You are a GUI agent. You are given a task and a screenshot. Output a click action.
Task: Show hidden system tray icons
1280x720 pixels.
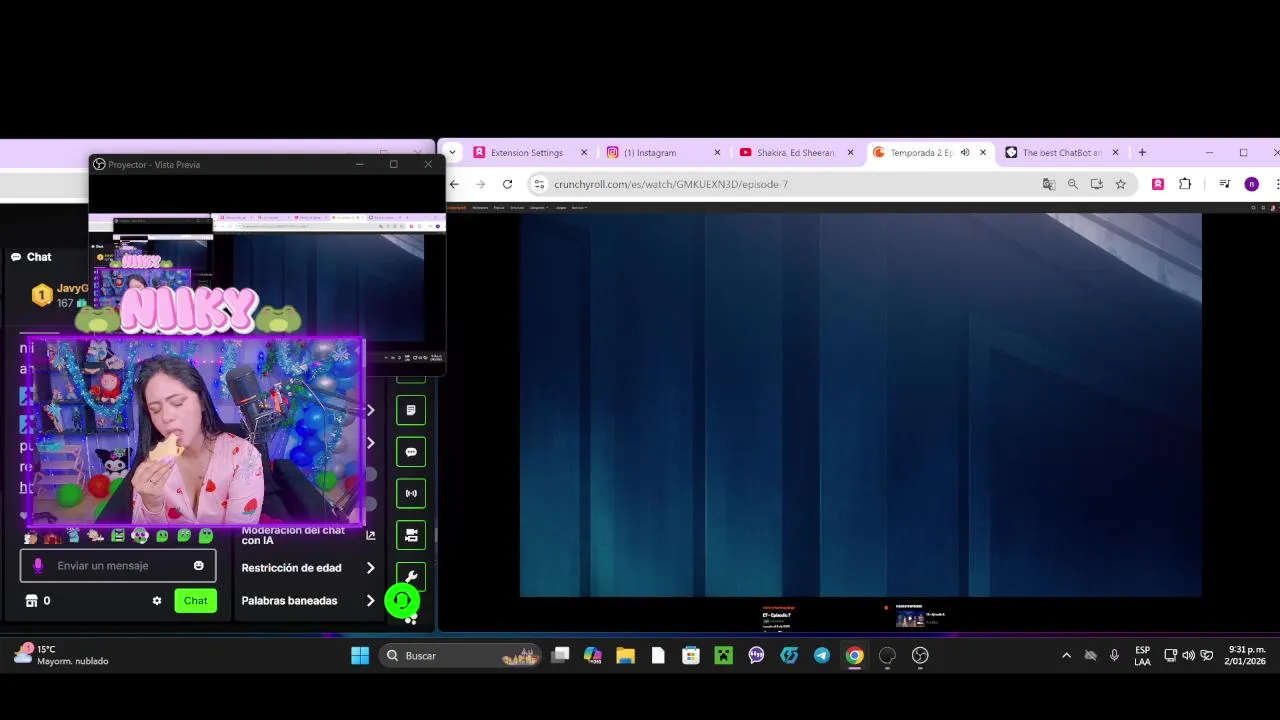pos(1066,656)
